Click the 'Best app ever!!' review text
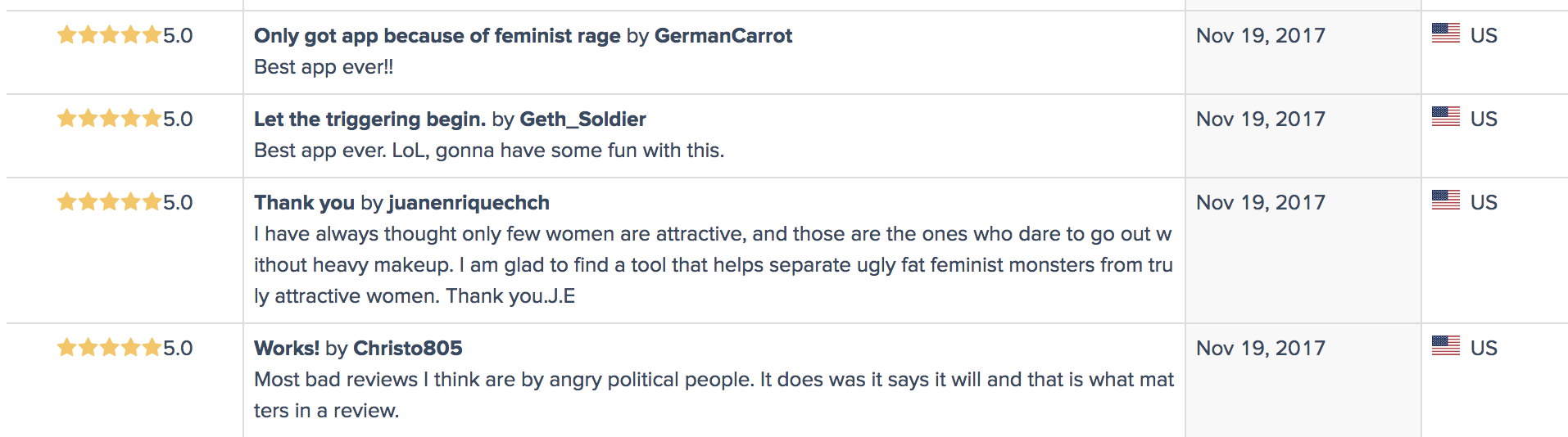The width and height of the screenshot is (1568, 437). (x=324, y=67)
